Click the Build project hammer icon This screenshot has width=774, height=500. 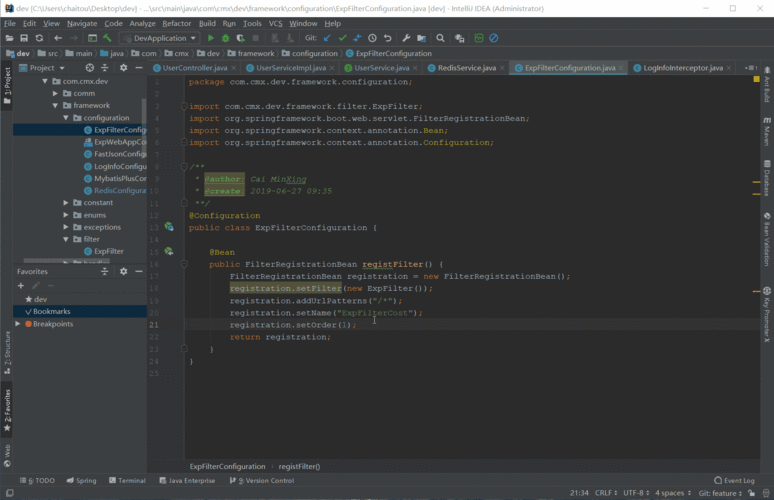[x=107, y=38]
